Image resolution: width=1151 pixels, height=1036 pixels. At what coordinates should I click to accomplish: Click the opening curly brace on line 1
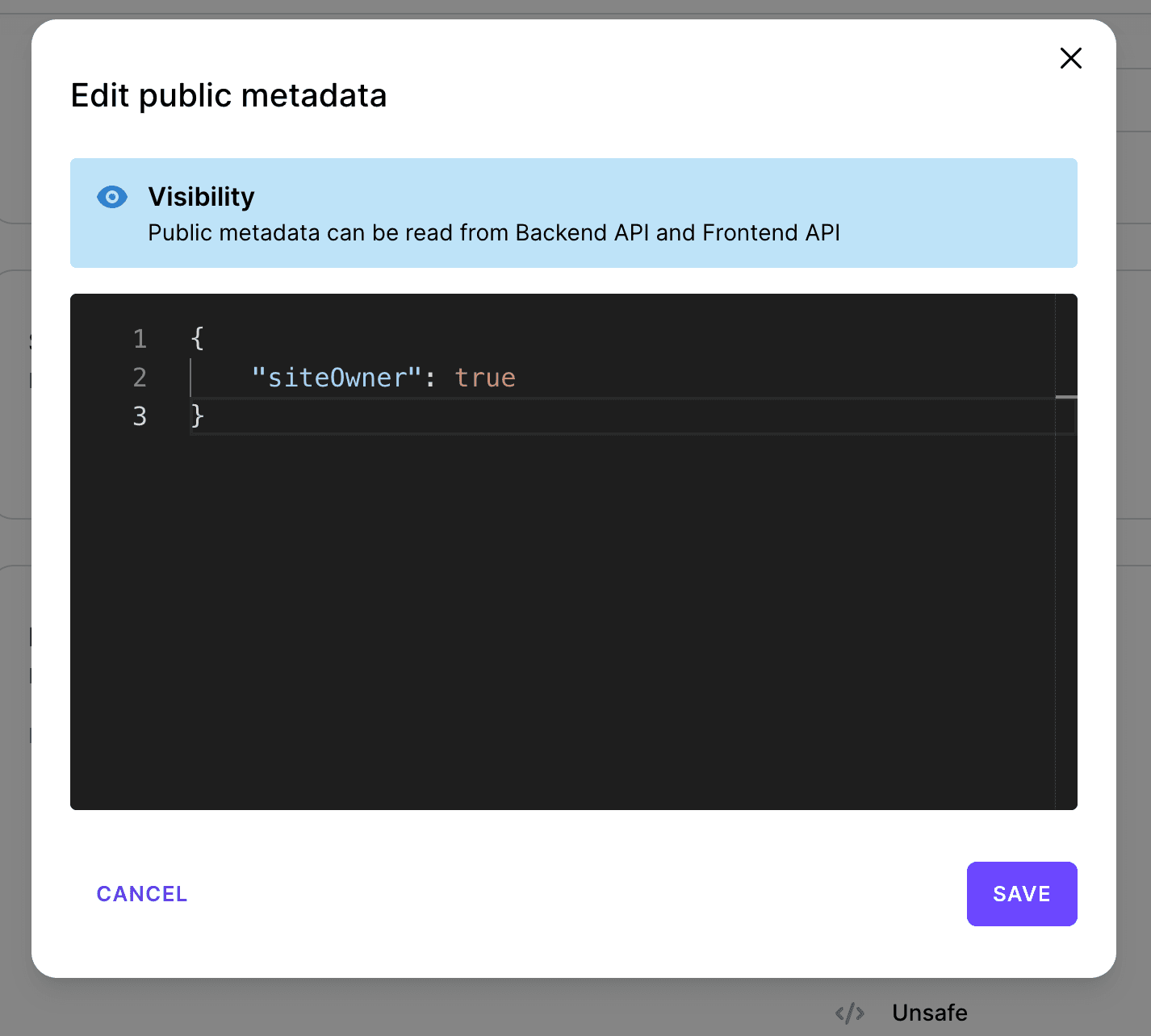(198, 339)
